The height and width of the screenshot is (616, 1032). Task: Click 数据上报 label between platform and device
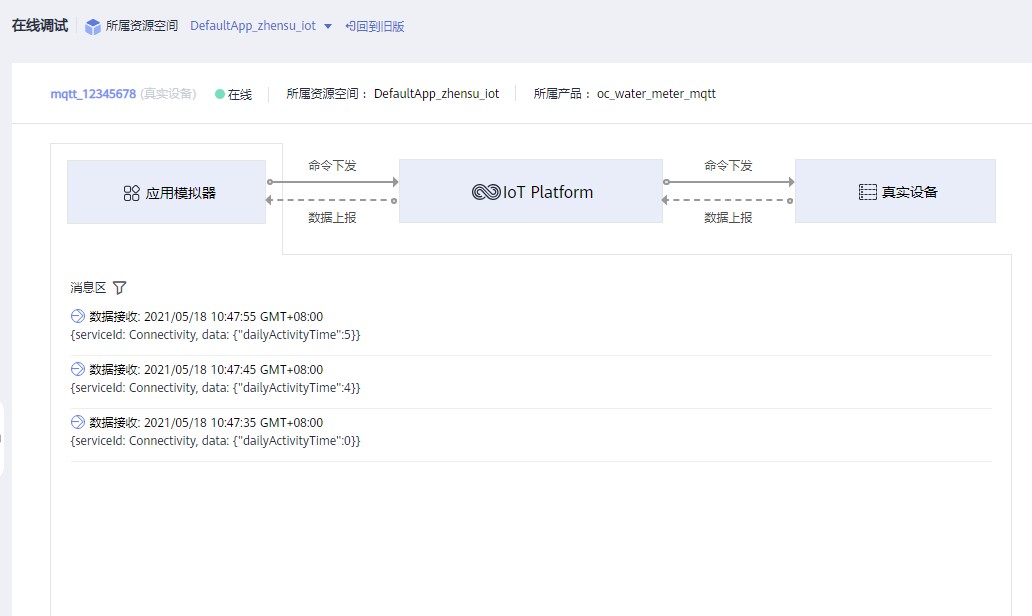pyautogui.click(x=728, y=218)
